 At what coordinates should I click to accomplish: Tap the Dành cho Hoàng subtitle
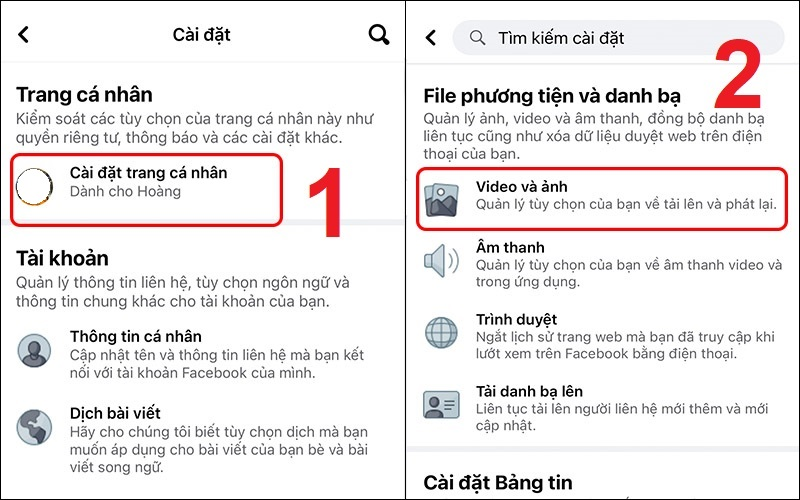(x=125, y=192)
